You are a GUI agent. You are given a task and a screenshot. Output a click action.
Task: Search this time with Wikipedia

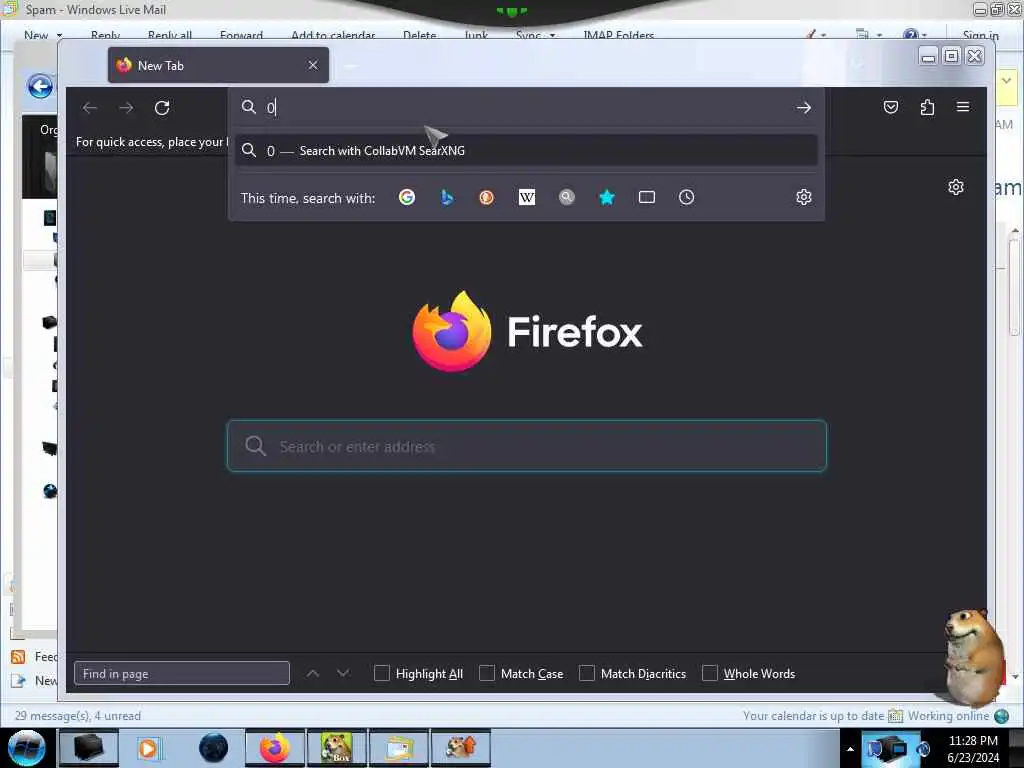click(527, 197)
